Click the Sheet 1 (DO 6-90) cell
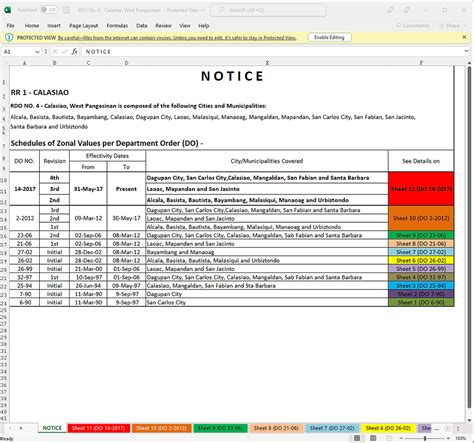The image size is (474, 443). pyautogui.click(x=421, y=302)
